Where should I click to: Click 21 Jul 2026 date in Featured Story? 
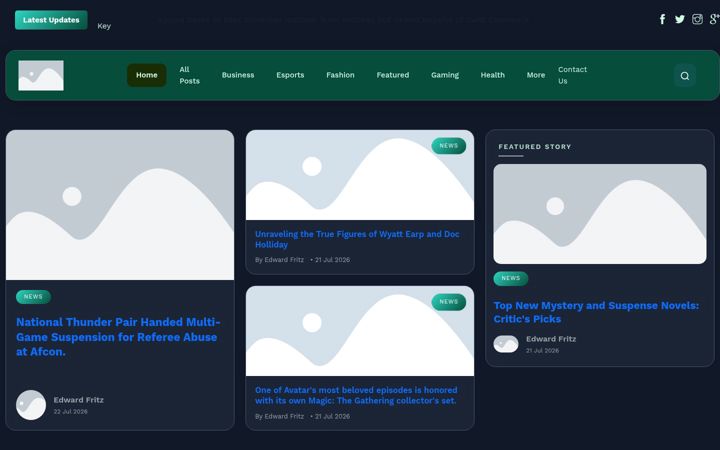542,350
